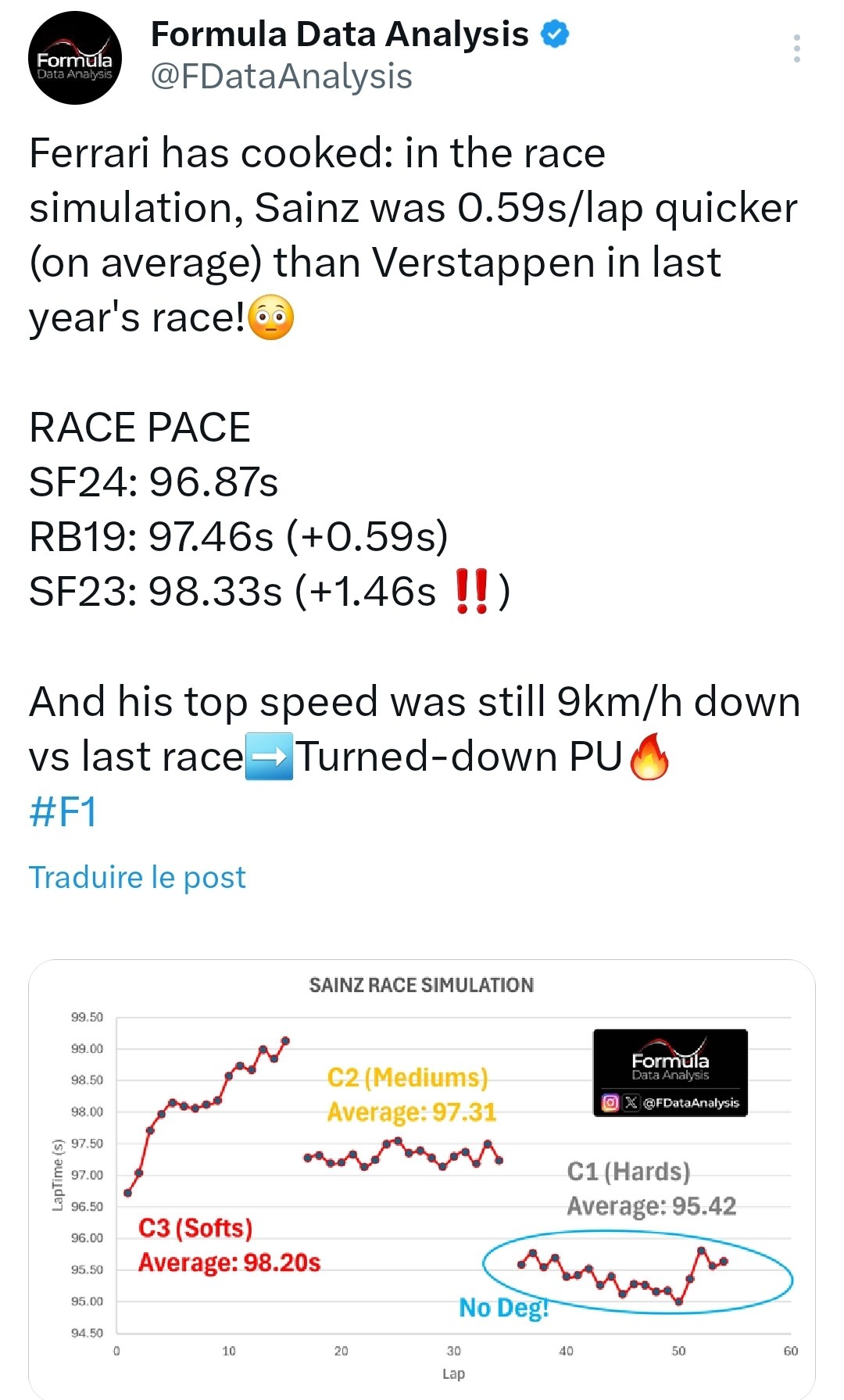Open the @FDataAnalysis handle

(281, 77)
